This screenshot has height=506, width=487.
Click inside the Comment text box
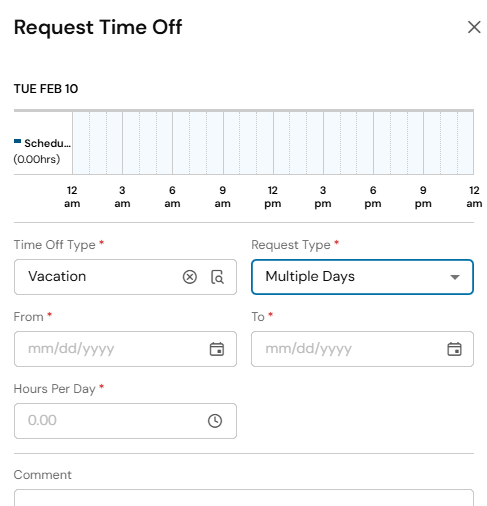(x=244, y=498)
